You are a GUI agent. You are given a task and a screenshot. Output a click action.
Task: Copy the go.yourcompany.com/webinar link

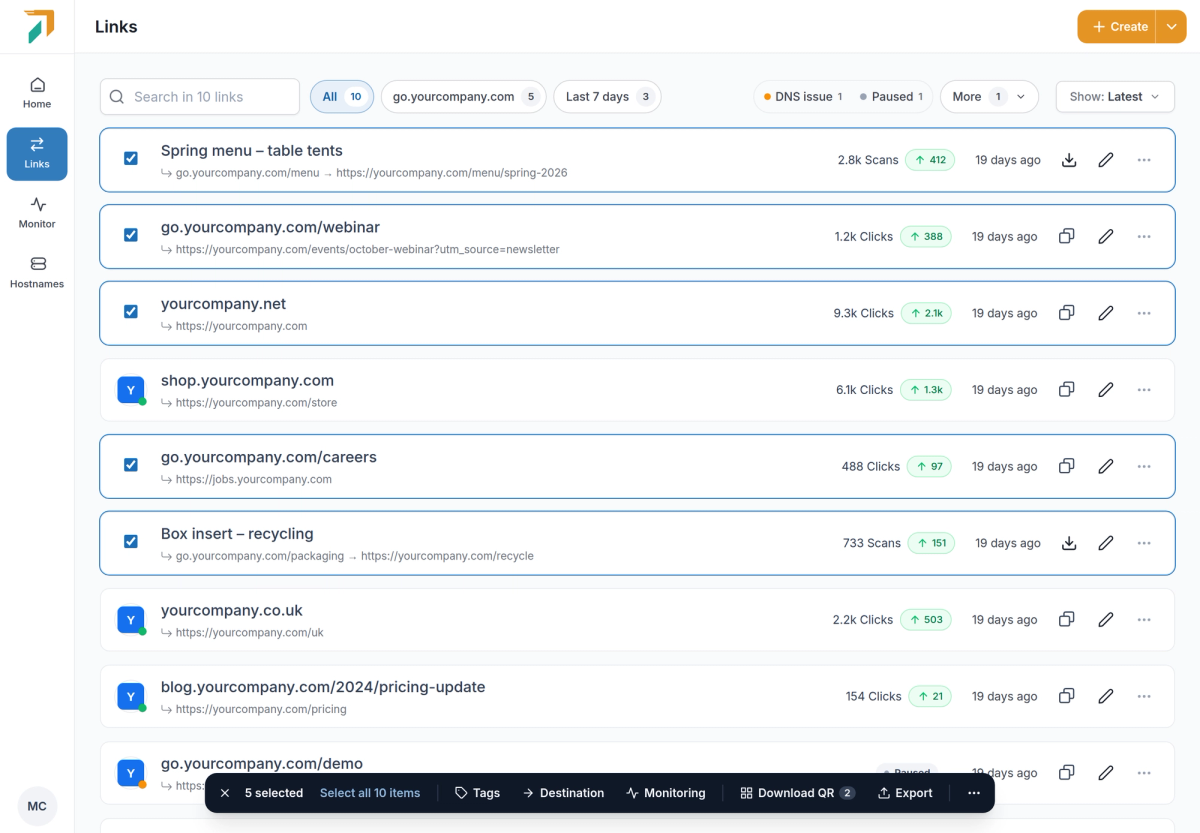pos(1067,237)
